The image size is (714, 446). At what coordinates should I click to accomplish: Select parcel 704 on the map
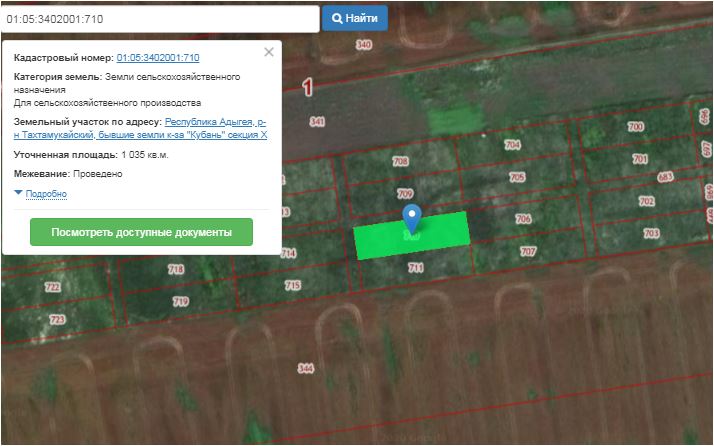tap(512, 145)
